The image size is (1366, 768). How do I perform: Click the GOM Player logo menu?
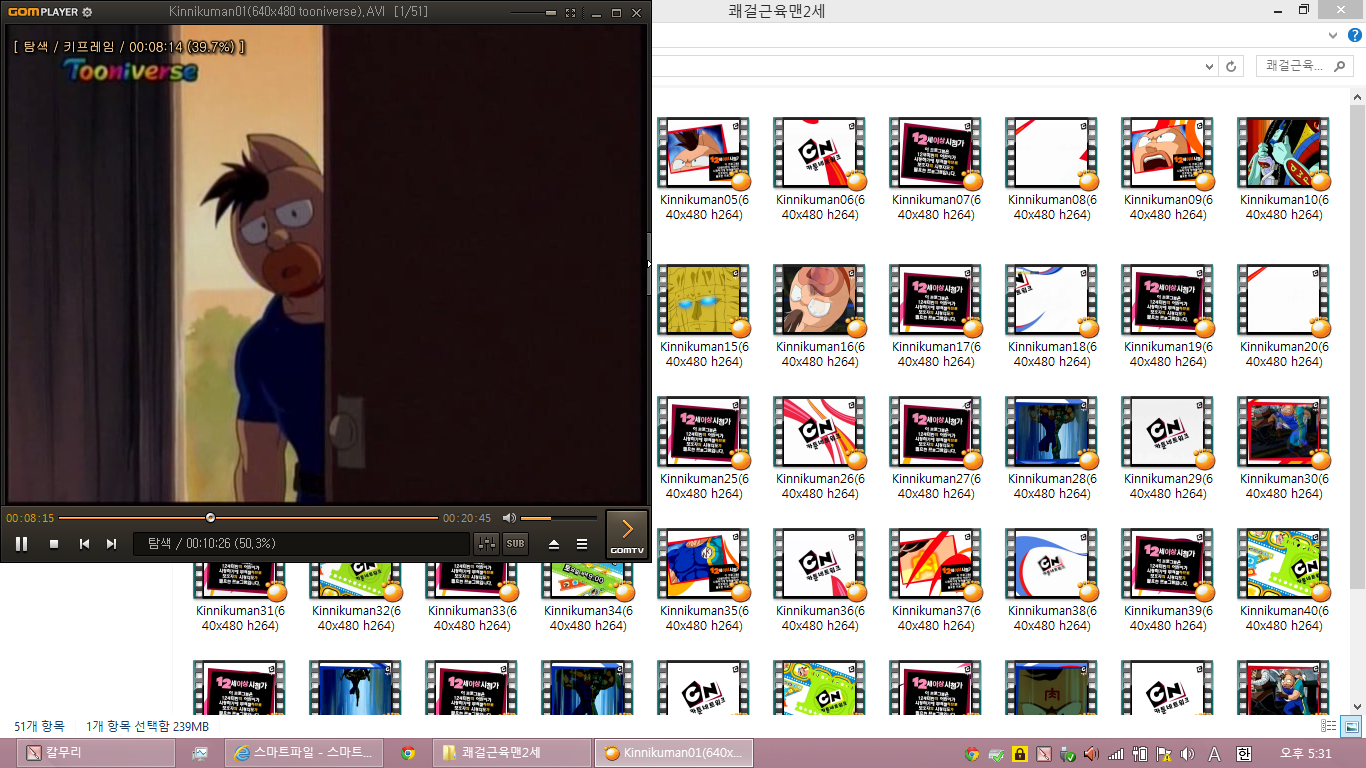click(43, 12)
